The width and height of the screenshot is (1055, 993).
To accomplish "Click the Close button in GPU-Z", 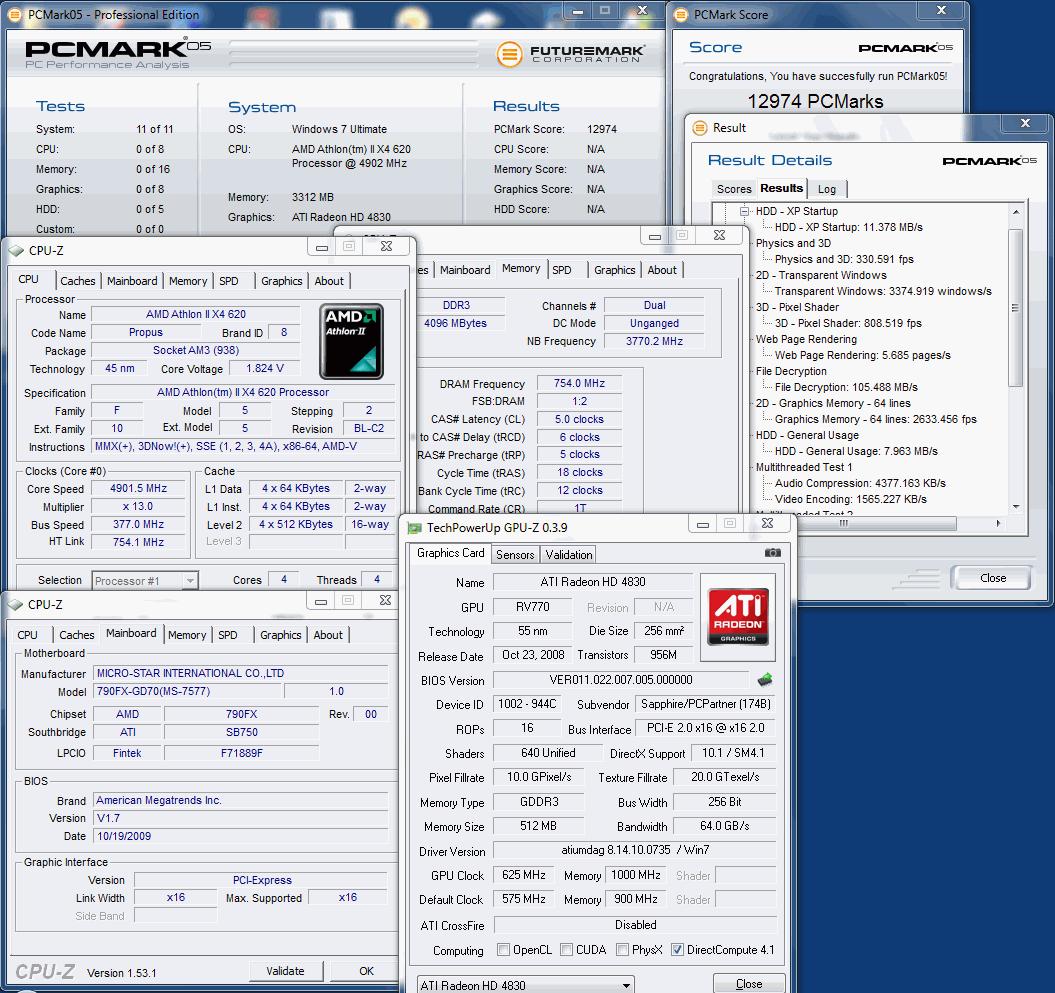I will click(749, 984).
